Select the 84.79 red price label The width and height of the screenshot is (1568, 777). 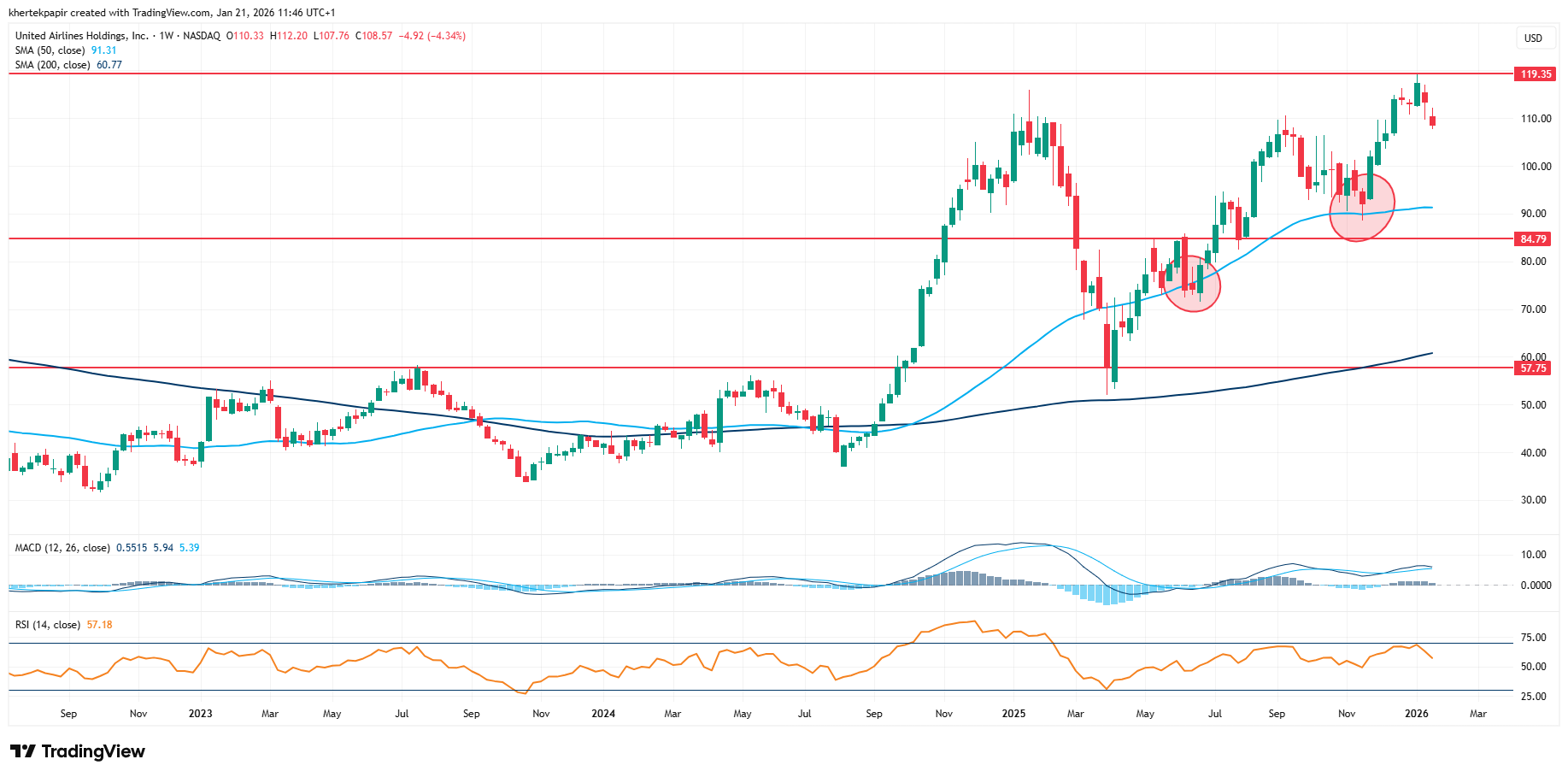[1533, 239]
